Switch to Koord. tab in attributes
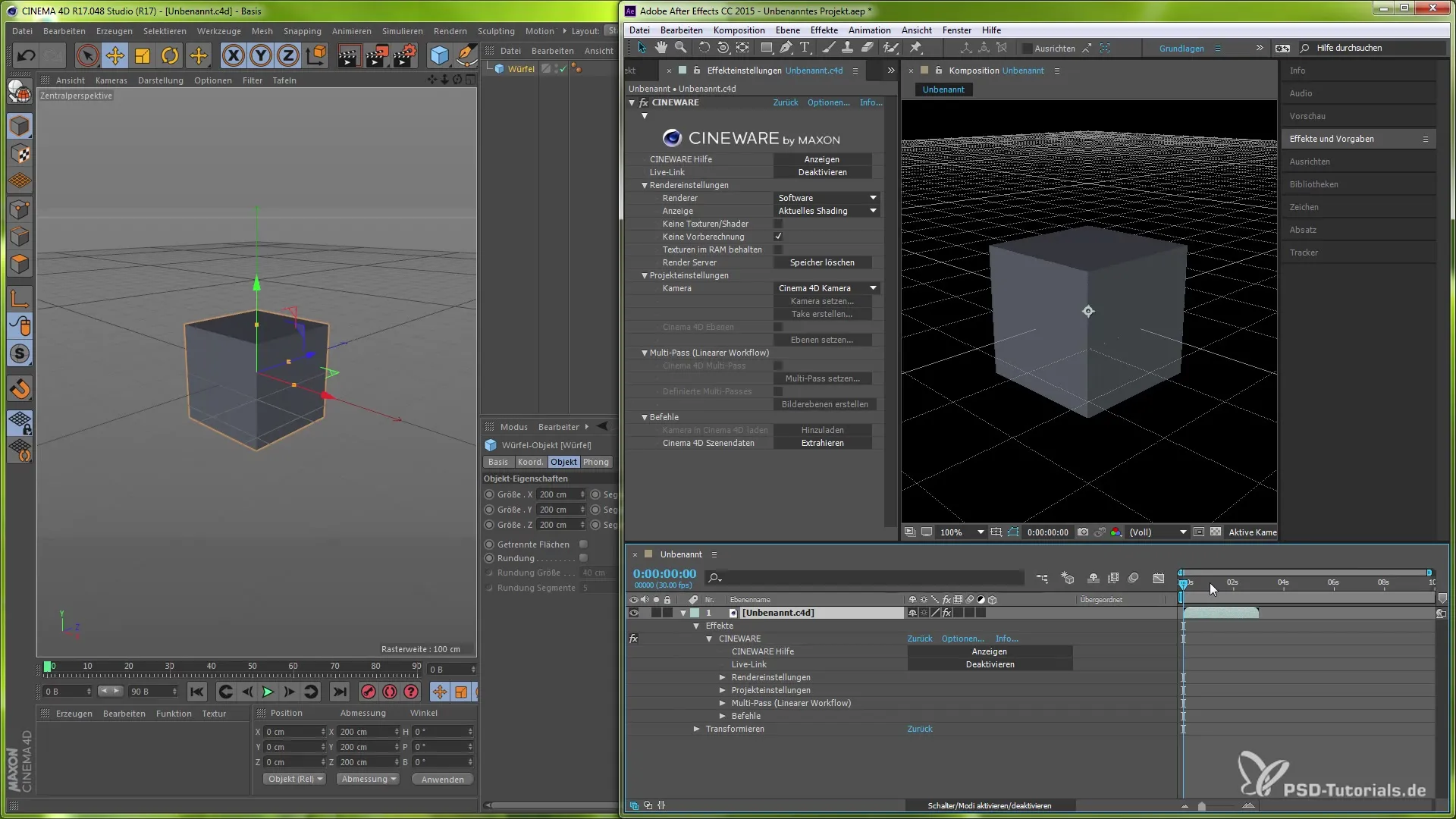The image size is (1456, 819). tap(530, 462)
